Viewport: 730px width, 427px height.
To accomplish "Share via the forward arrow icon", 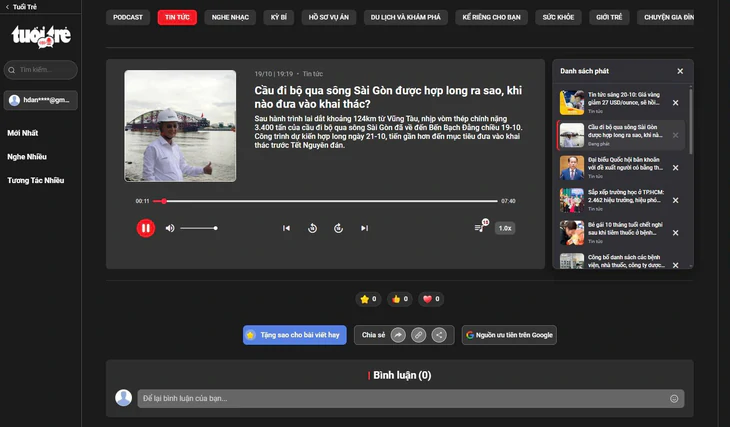I will pos(398,335).
